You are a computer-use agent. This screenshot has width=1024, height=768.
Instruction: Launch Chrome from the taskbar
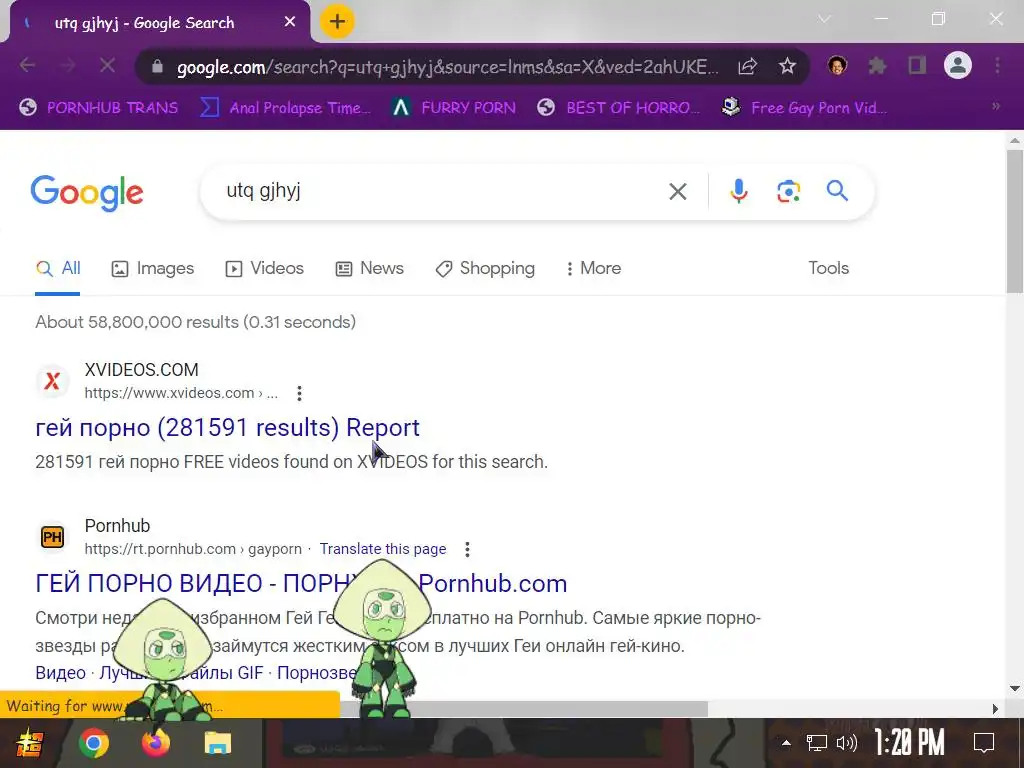coord(94,743)
